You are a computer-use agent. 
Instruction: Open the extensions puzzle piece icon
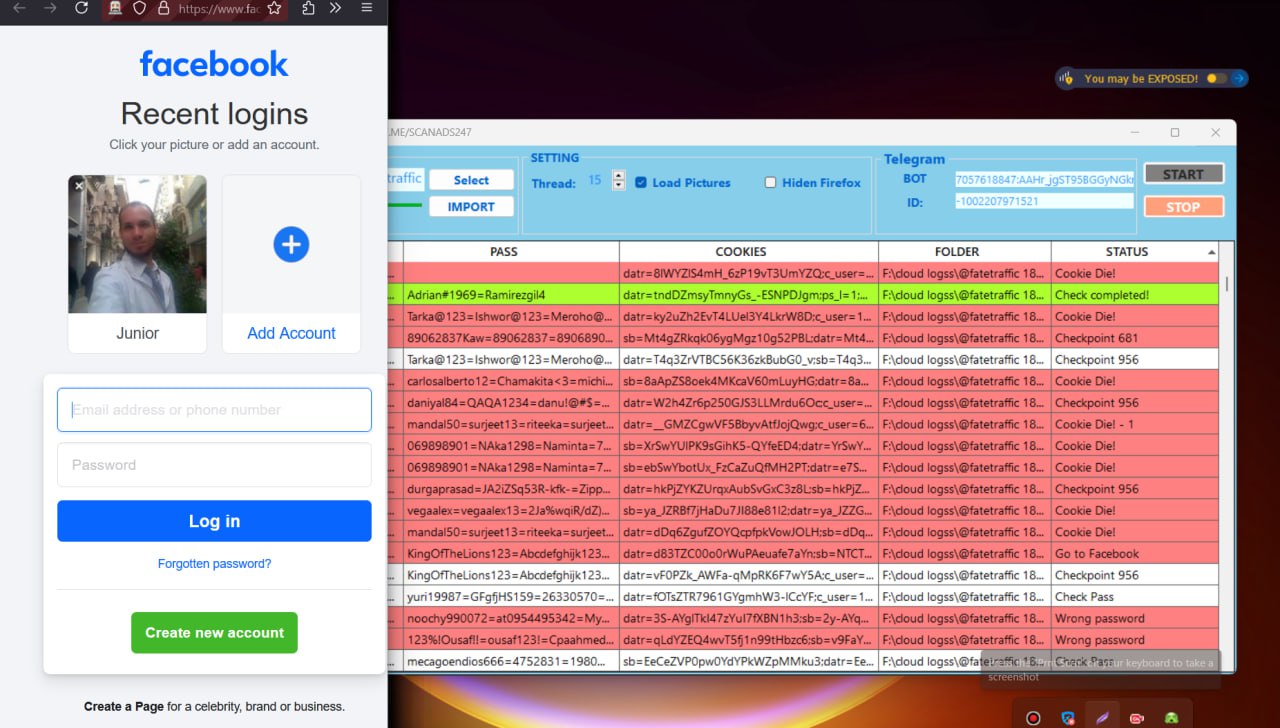pos(308,8)
